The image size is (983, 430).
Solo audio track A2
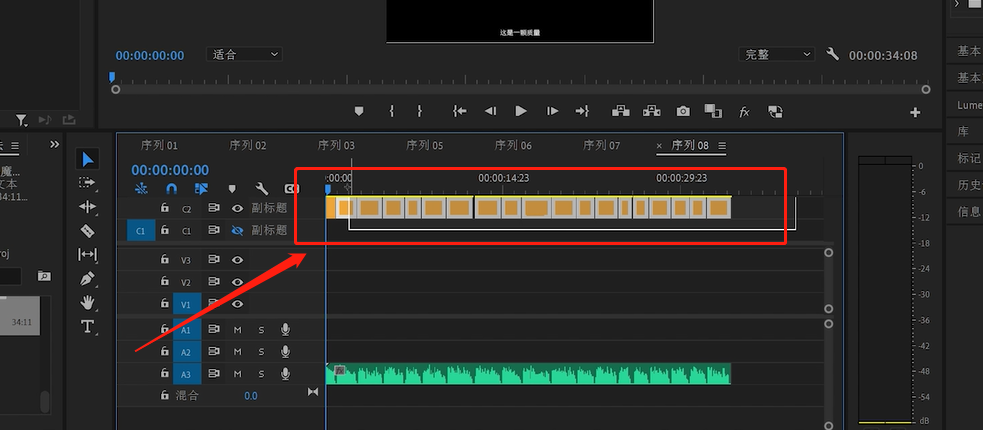[x=261, y=352]
